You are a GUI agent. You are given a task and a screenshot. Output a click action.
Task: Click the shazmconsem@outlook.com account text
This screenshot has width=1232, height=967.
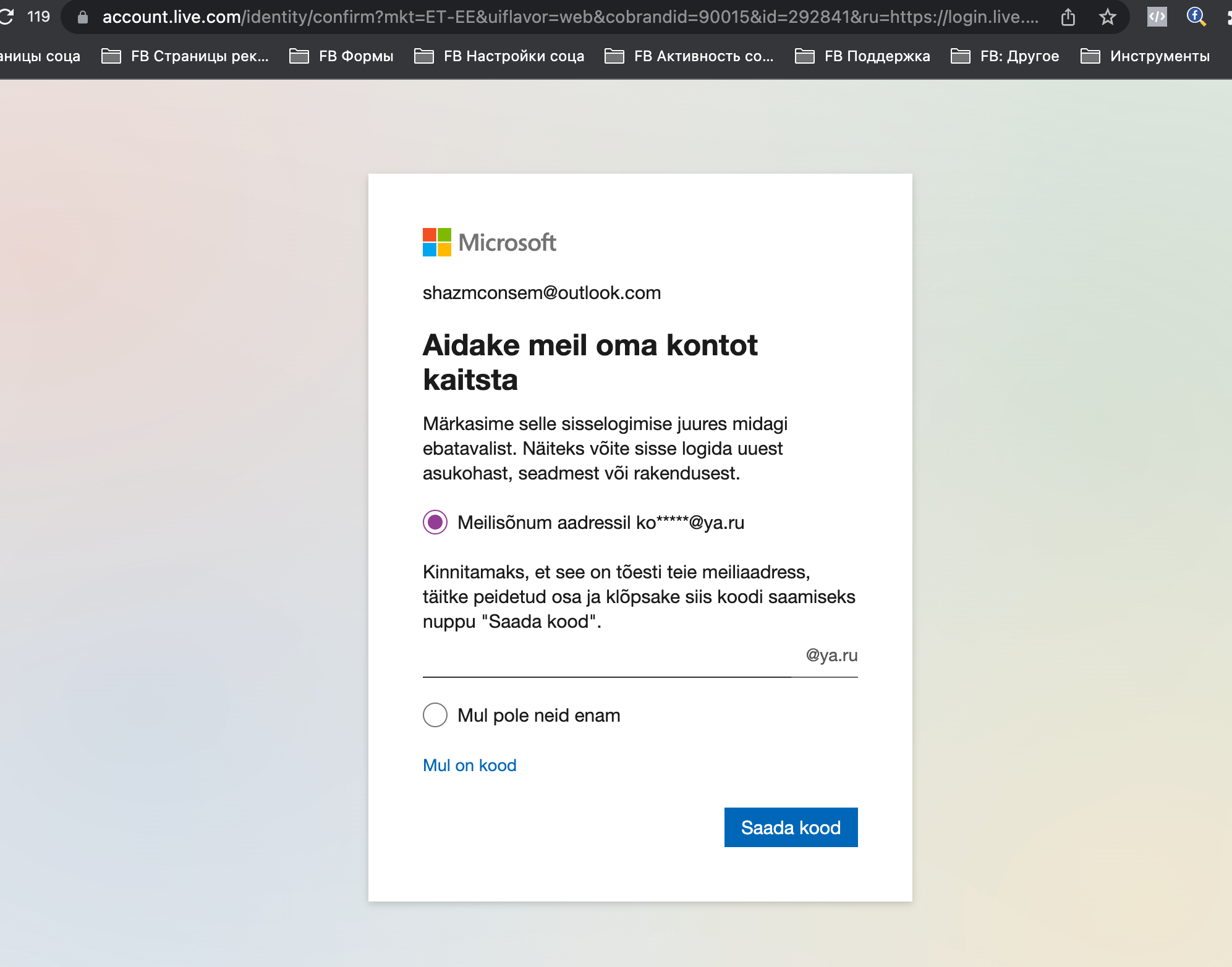pyautogui.click(x=542, y=293)
